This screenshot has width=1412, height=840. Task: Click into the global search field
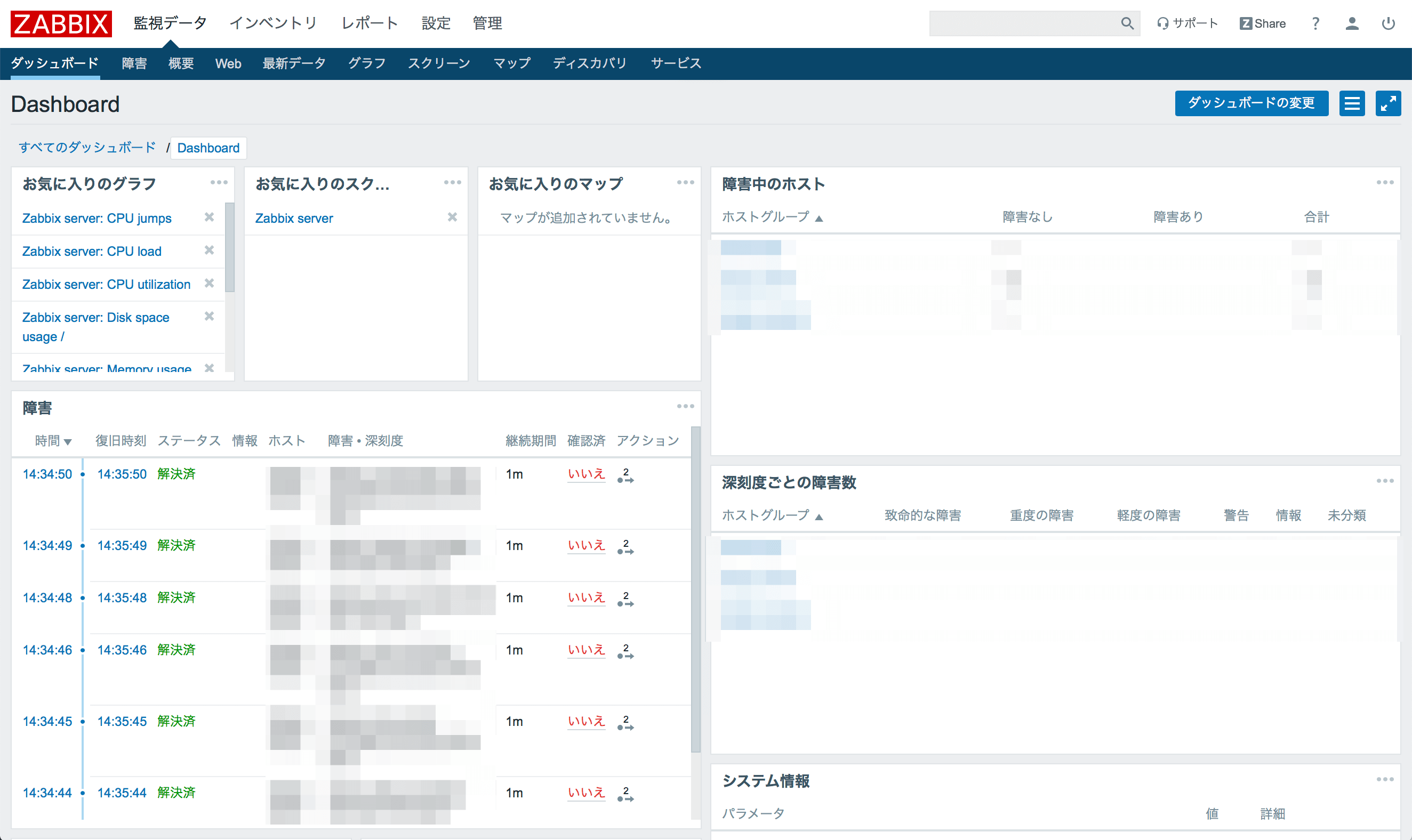pos(1019,23)
